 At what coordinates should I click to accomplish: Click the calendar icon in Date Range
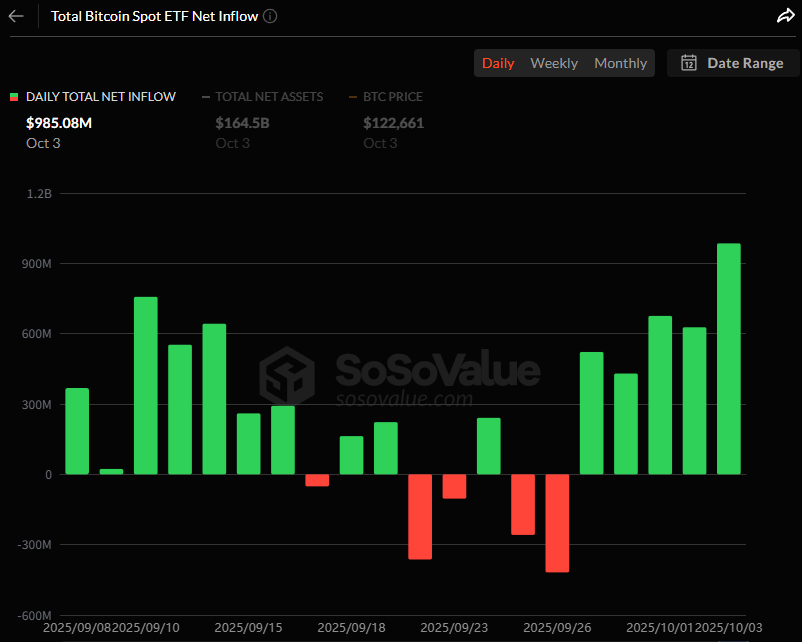coord(689,63)
